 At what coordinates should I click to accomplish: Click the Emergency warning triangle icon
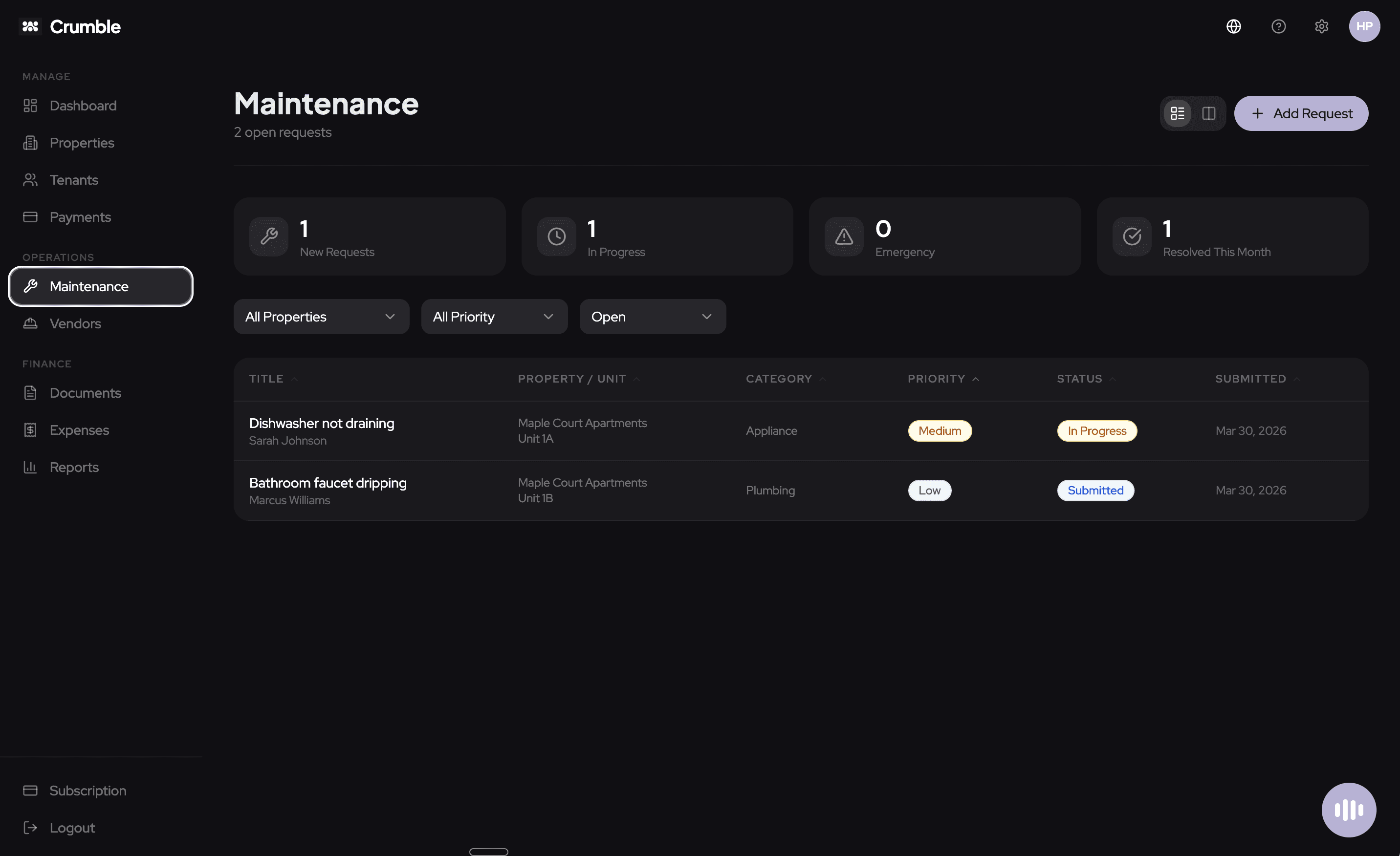click(844, 236)
